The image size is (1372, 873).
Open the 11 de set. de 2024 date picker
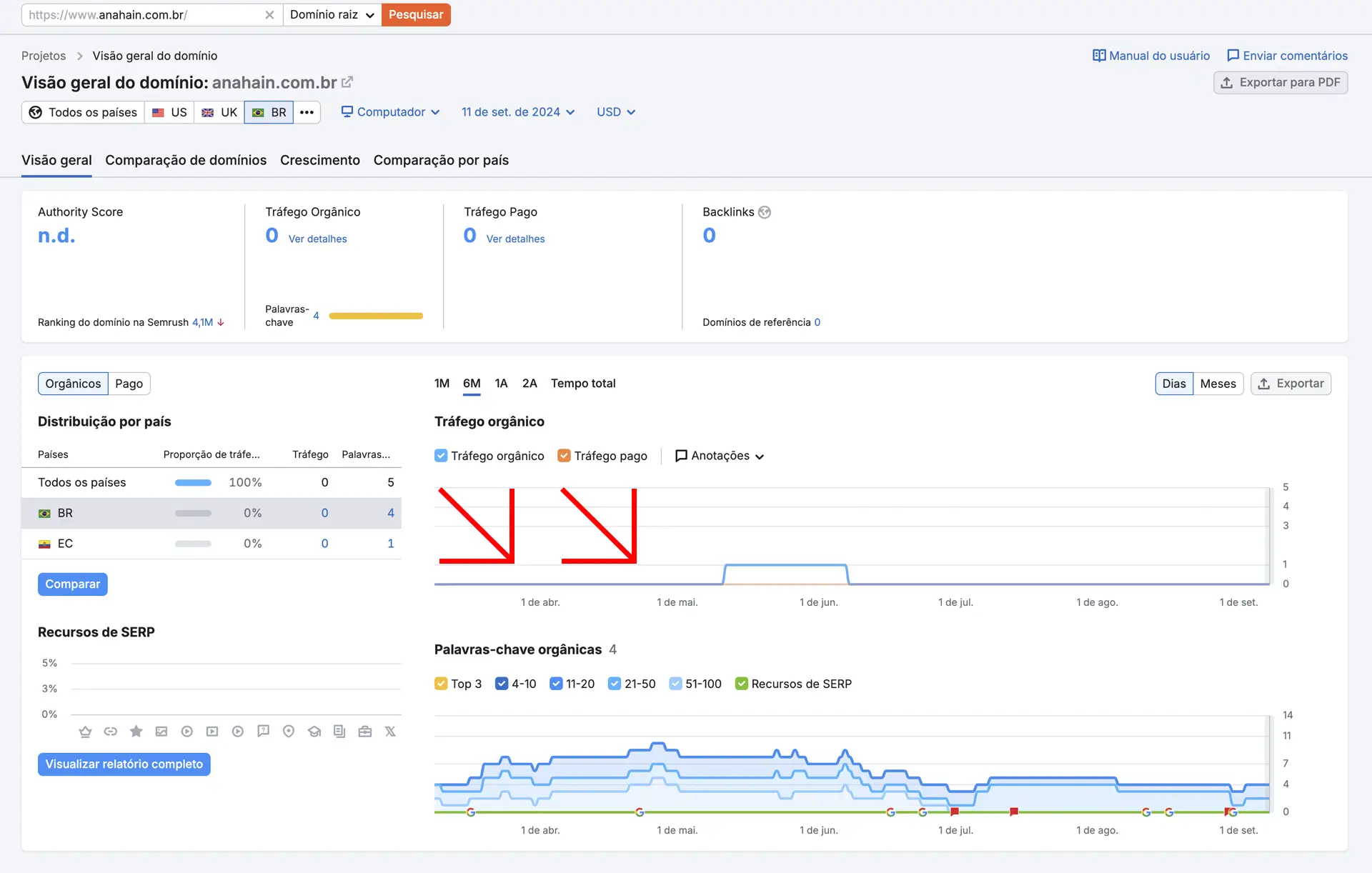coord(518,112)
